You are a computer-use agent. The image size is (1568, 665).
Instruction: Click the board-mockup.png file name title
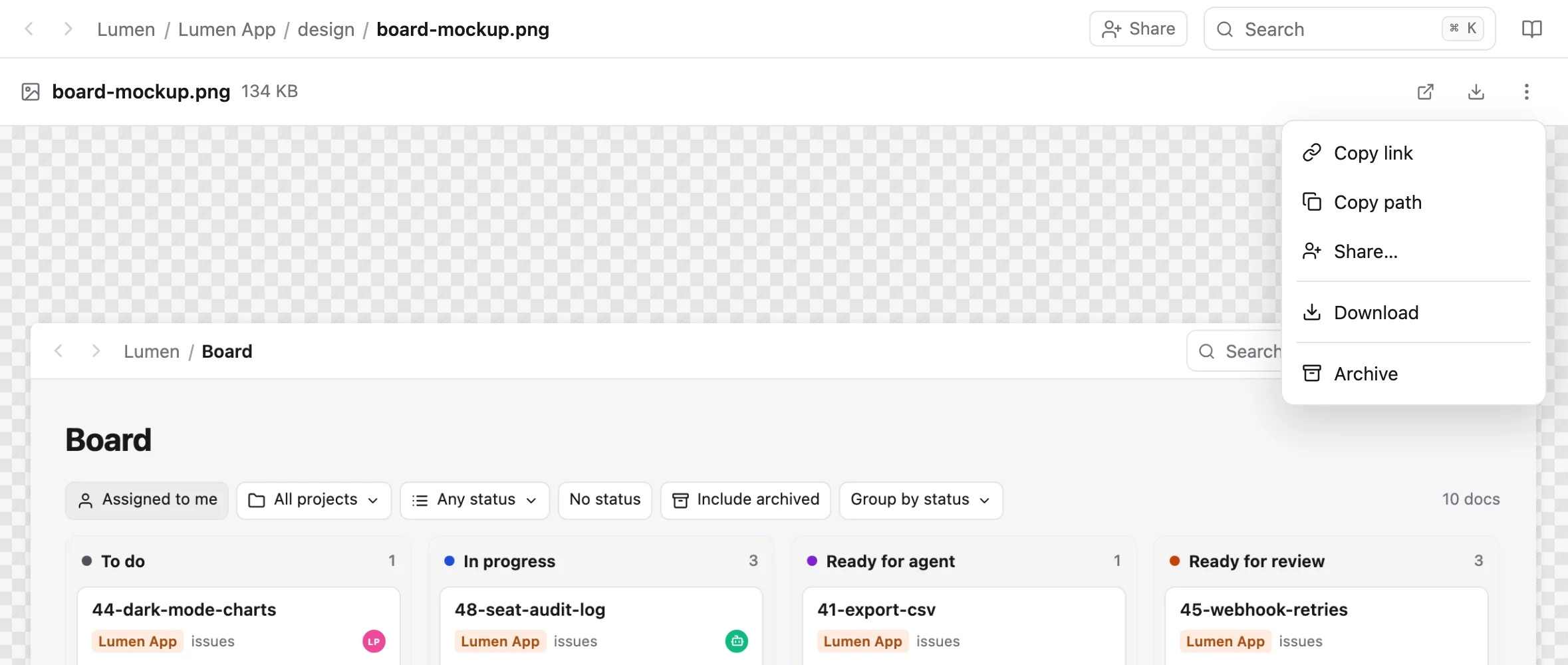click(x=141, y=92)
